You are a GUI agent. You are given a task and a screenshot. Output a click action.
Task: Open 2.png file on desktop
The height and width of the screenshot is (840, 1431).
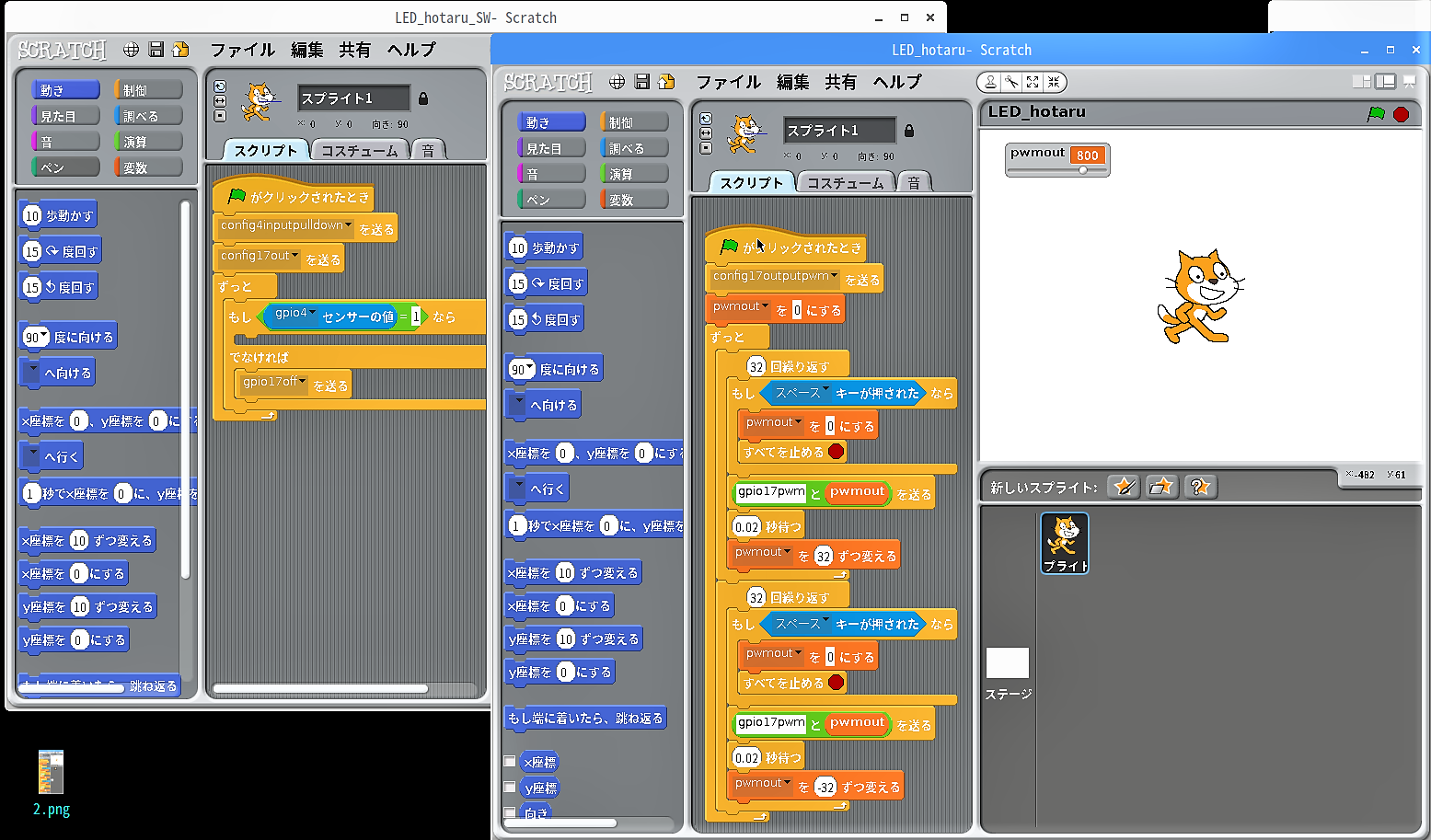[51, 783]
